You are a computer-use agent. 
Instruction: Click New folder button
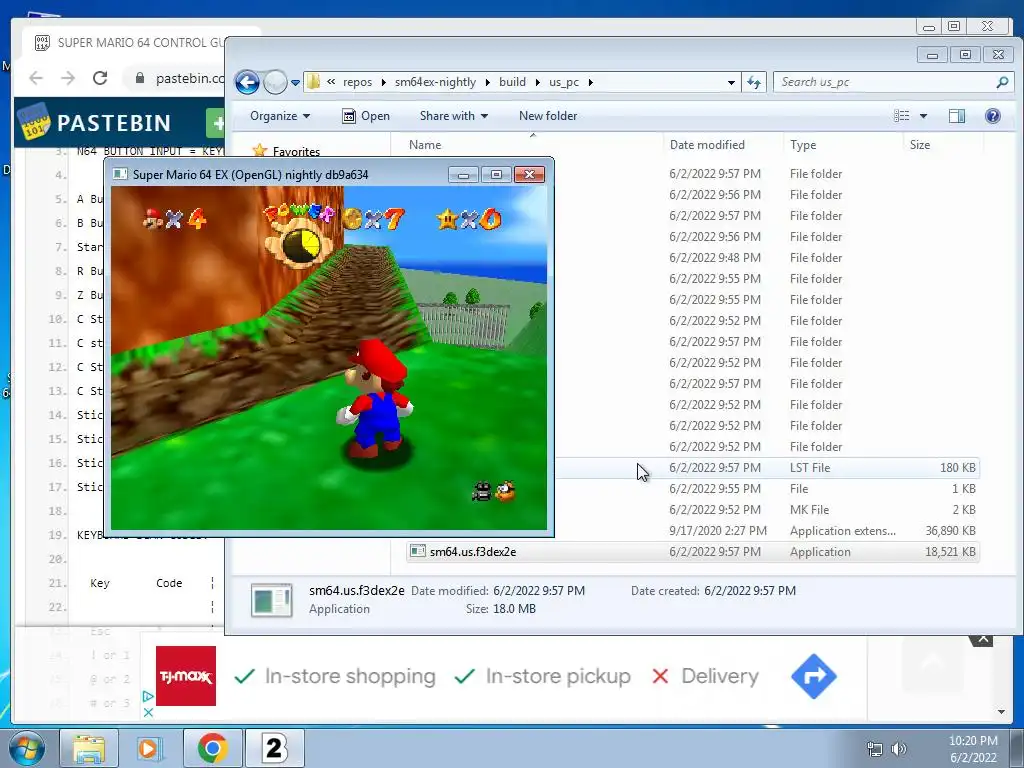coord(548,116)
